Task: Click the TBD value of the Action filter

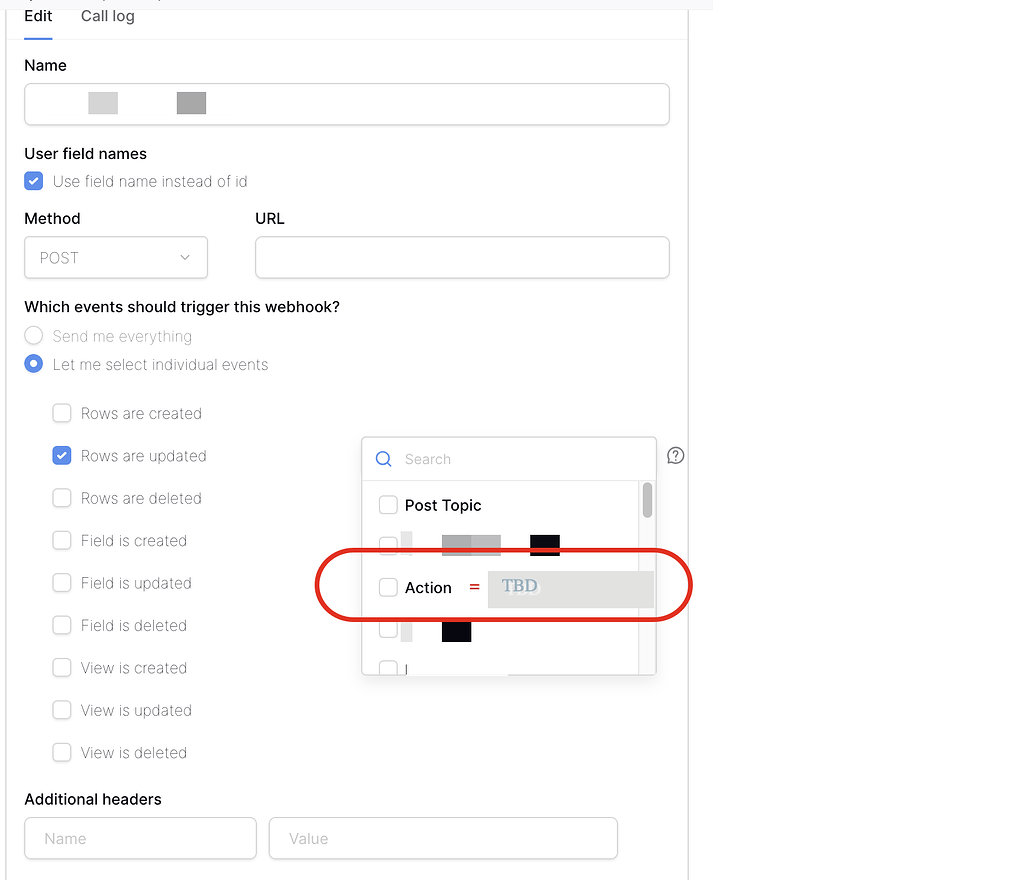Action: coord(570,588)
